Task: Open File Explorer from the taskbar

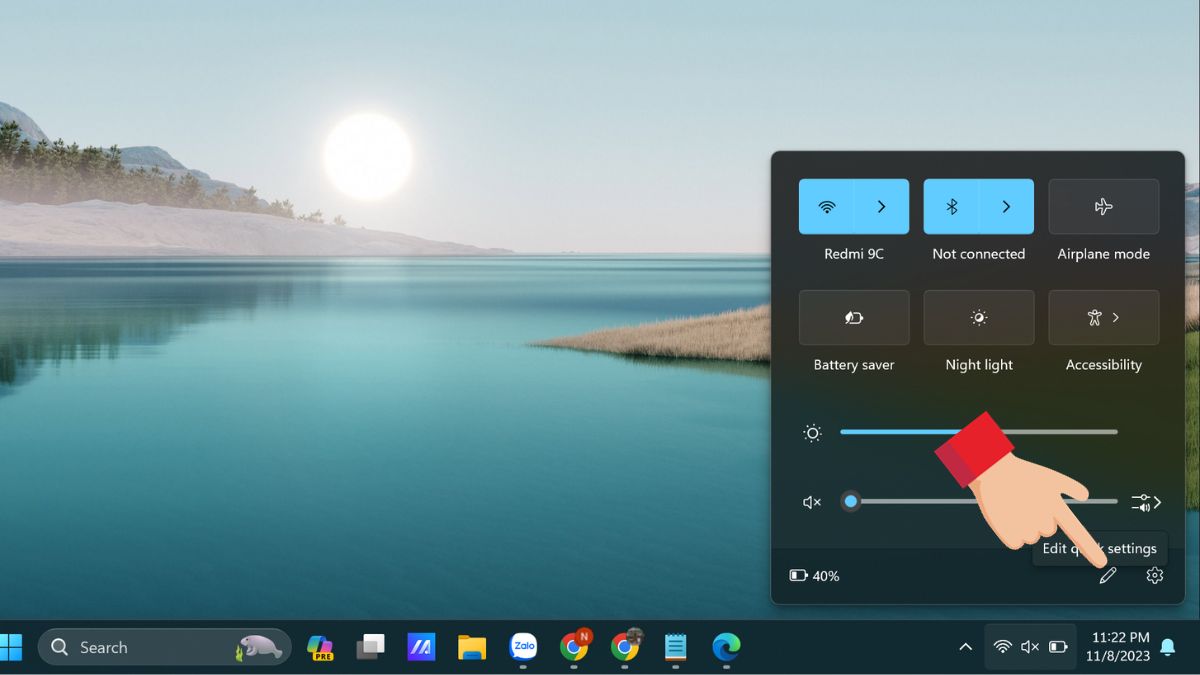Action: point(472,647)
